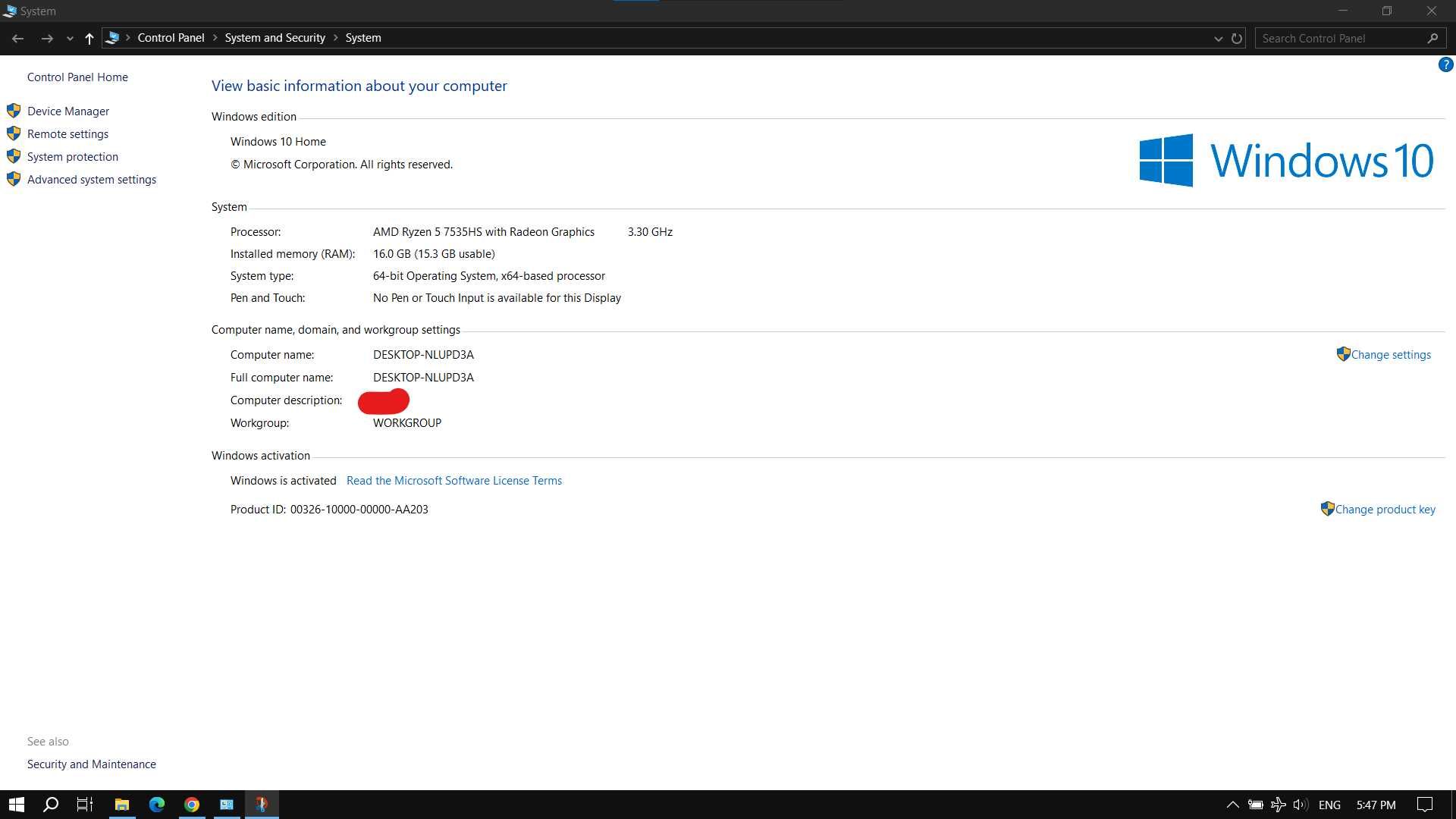Open address bar history dropdown
Viewport: 1456px width, 819px height.
point(1218,39)
